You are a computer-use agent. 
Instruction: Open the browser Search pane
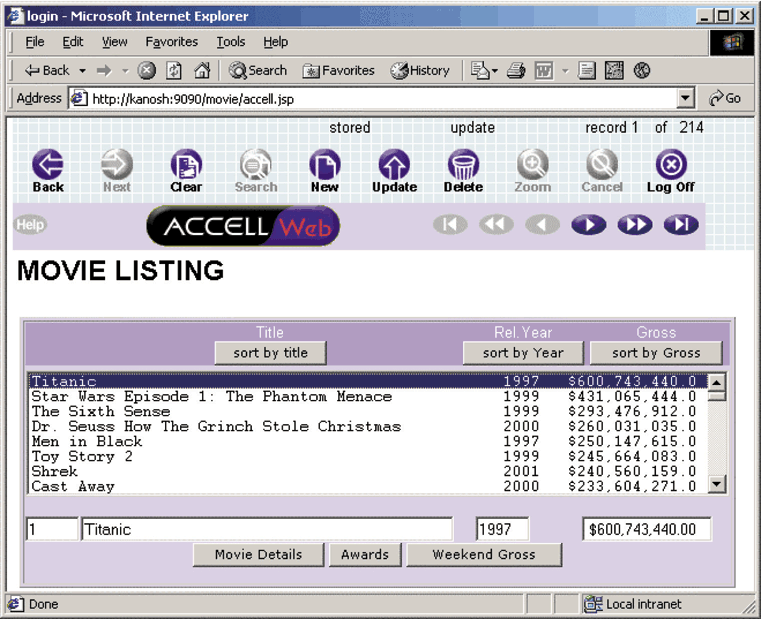click(x=258, y=71)
